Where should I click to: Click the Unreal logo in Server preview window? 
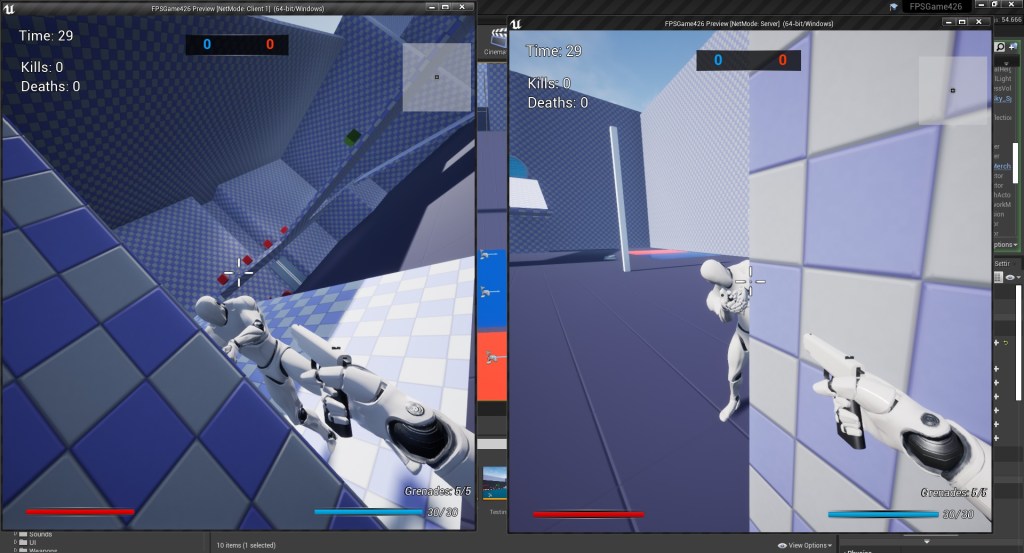[x=518, y=24]
